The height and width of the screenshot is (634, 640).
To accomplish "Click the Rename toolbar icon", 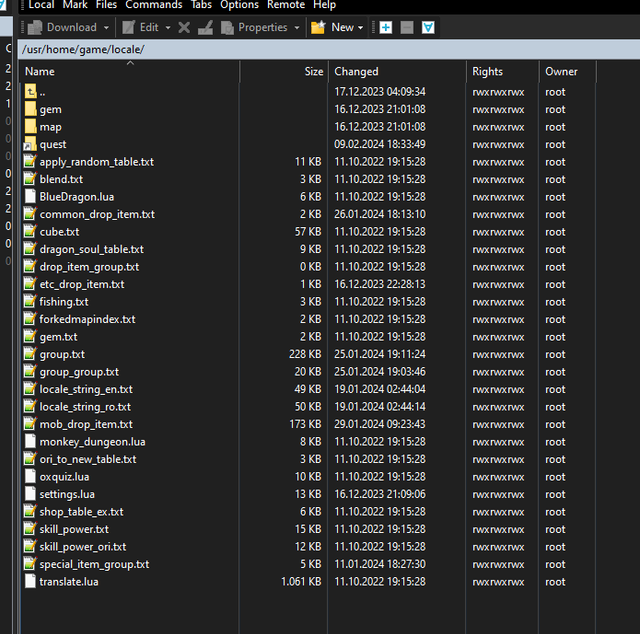I will [205, 28].
